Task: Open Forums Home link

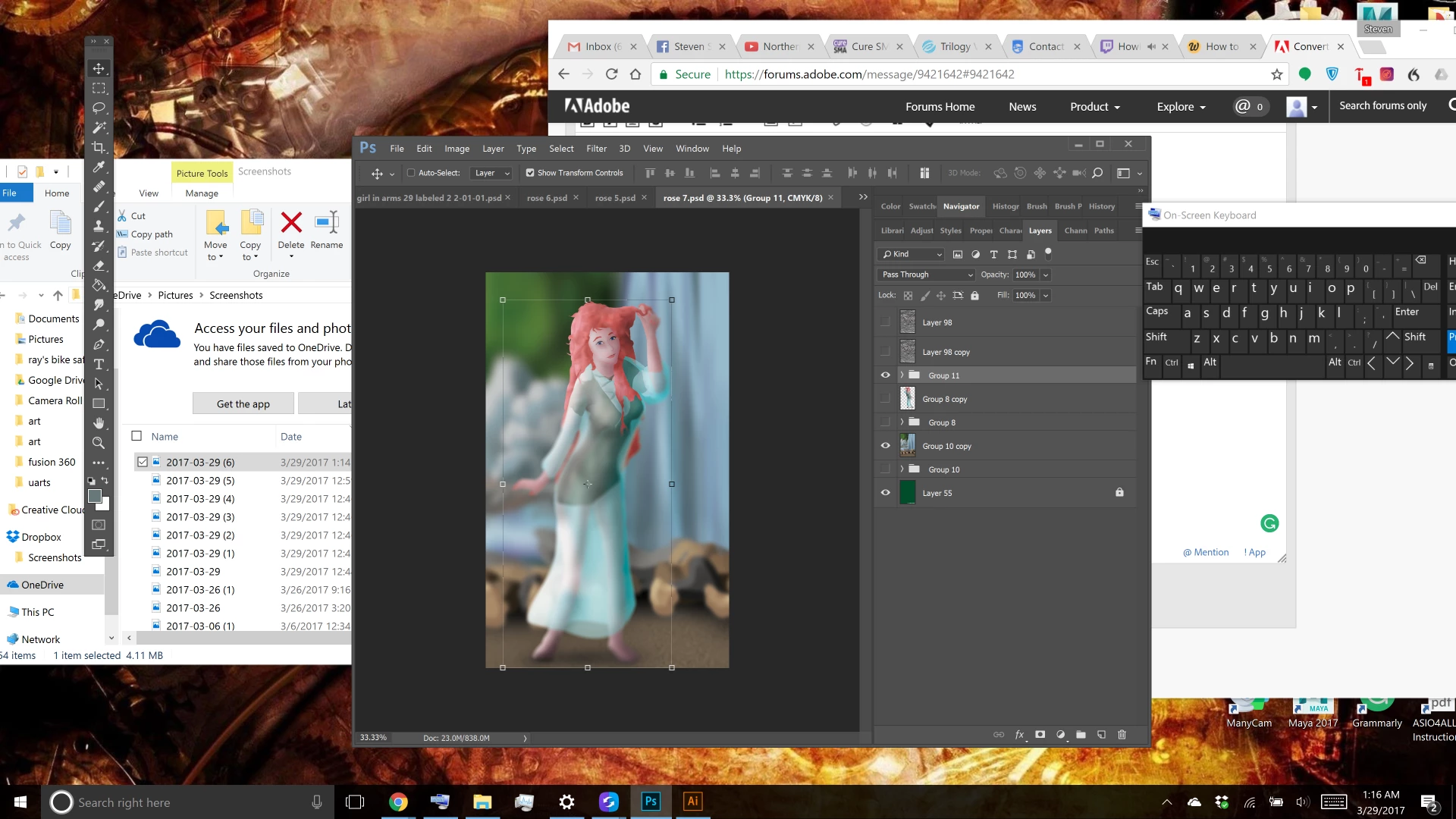Action: pyautogui.click(x=940, y=106)
